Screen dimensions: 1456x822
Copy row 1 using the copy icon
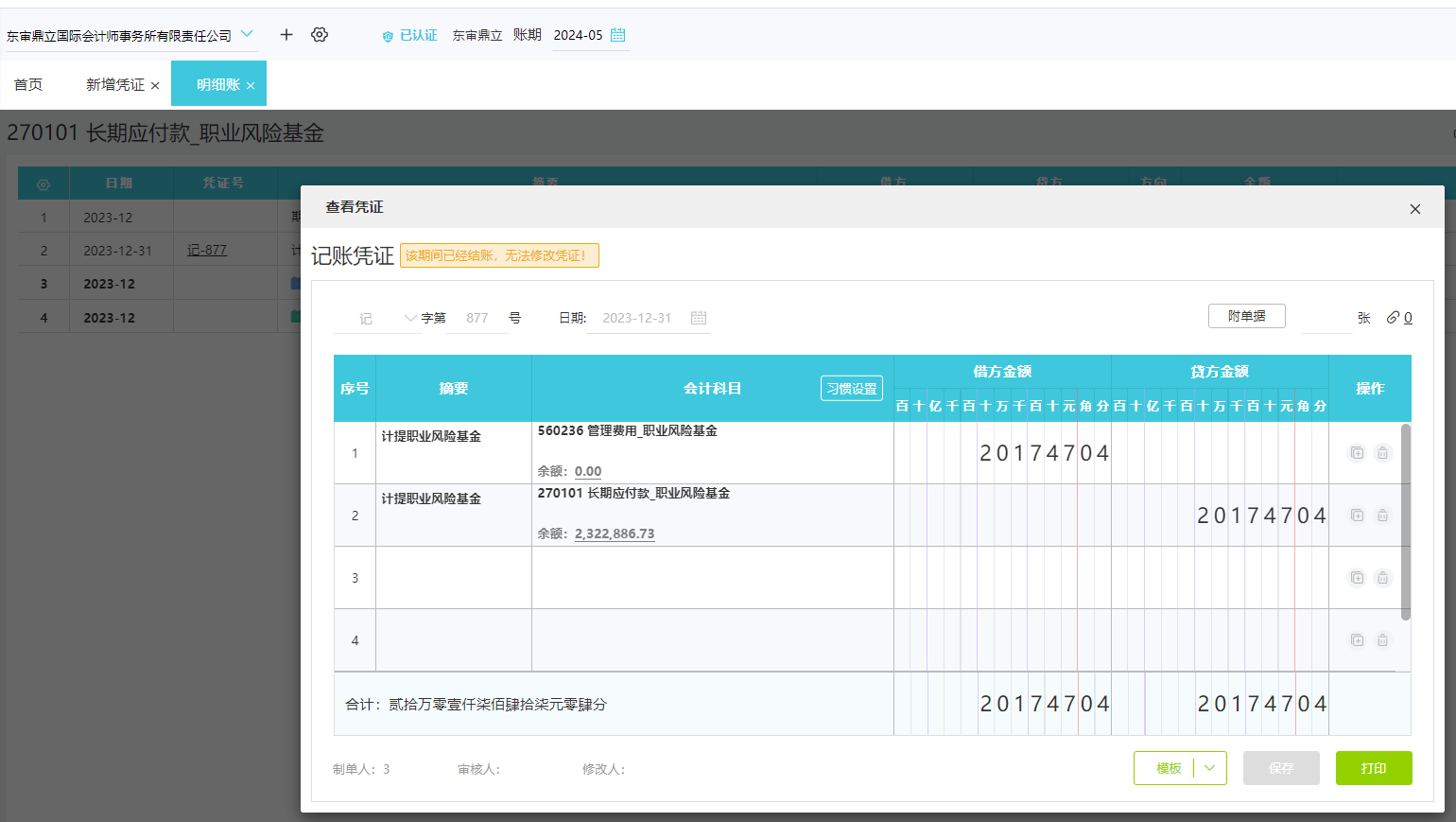[x=1357, y=453]
